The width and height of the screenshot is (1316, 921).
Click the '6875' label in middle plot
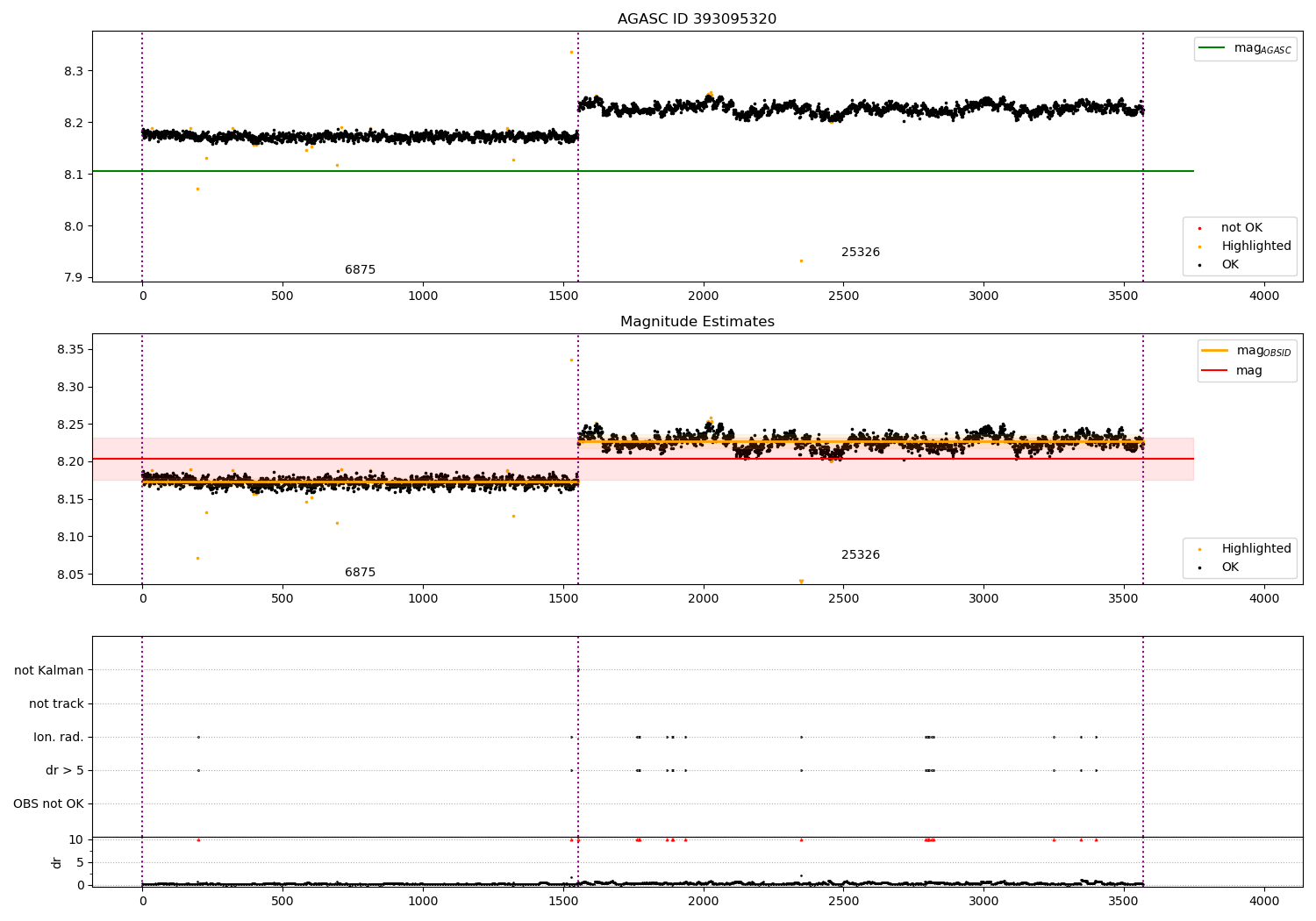[360, 573]
